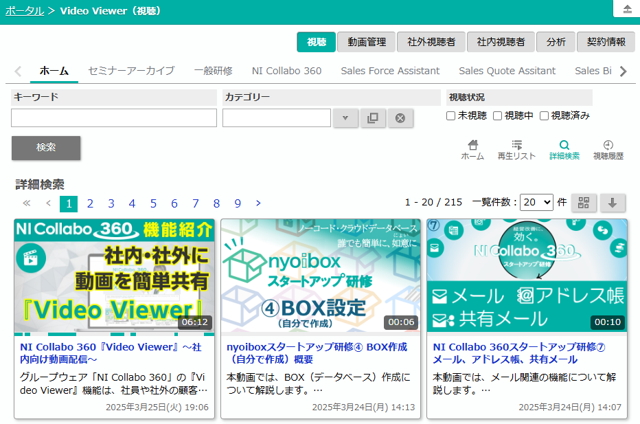640x424 pixels.
Task: Open the メール アドレス帳 共有メール thumbnail
Action: pos(527,276)
